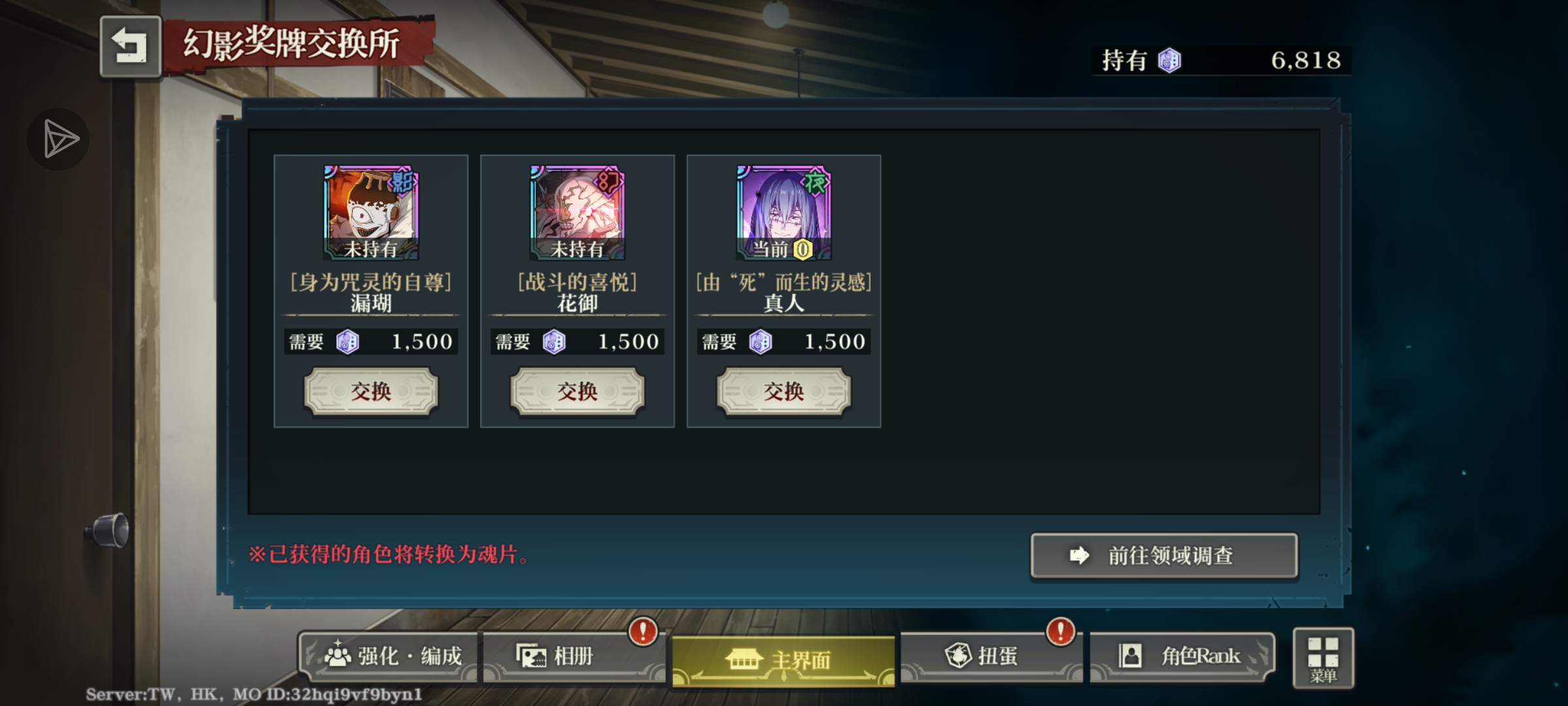Tap the medal cost icon under 漏瑚
The image size is (1568, 706).
348,342
